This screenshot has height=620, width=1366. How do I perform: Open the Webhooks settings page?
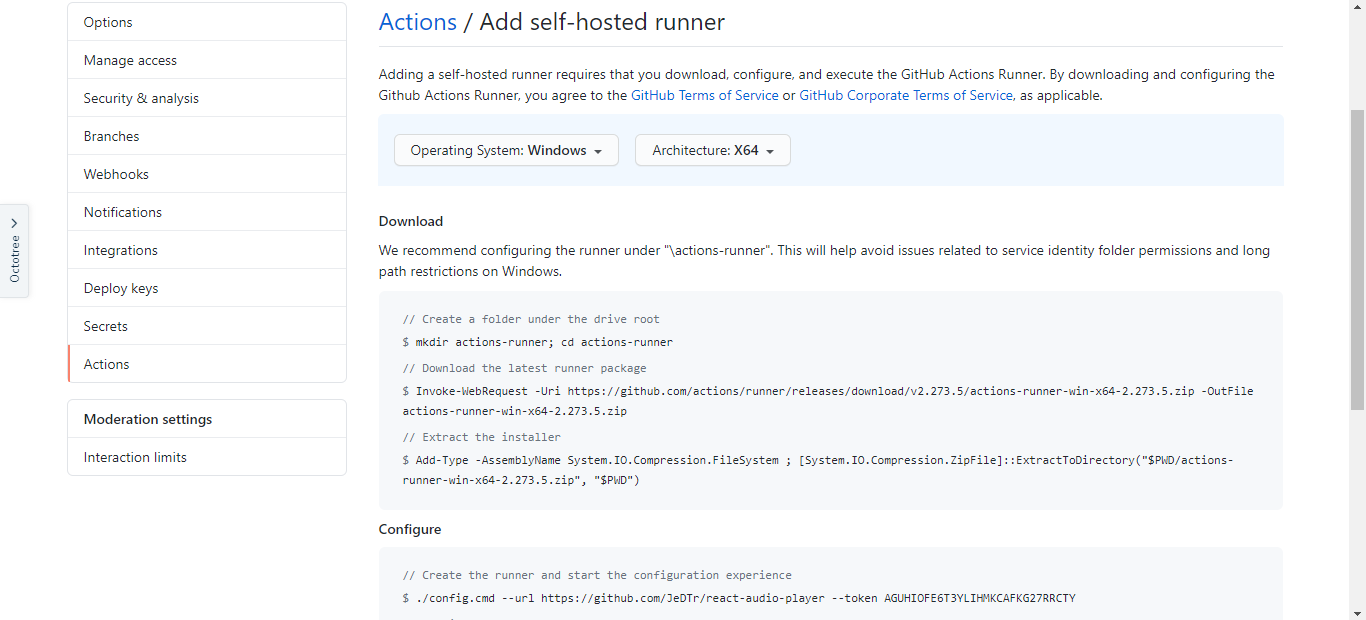coord(116,174)
